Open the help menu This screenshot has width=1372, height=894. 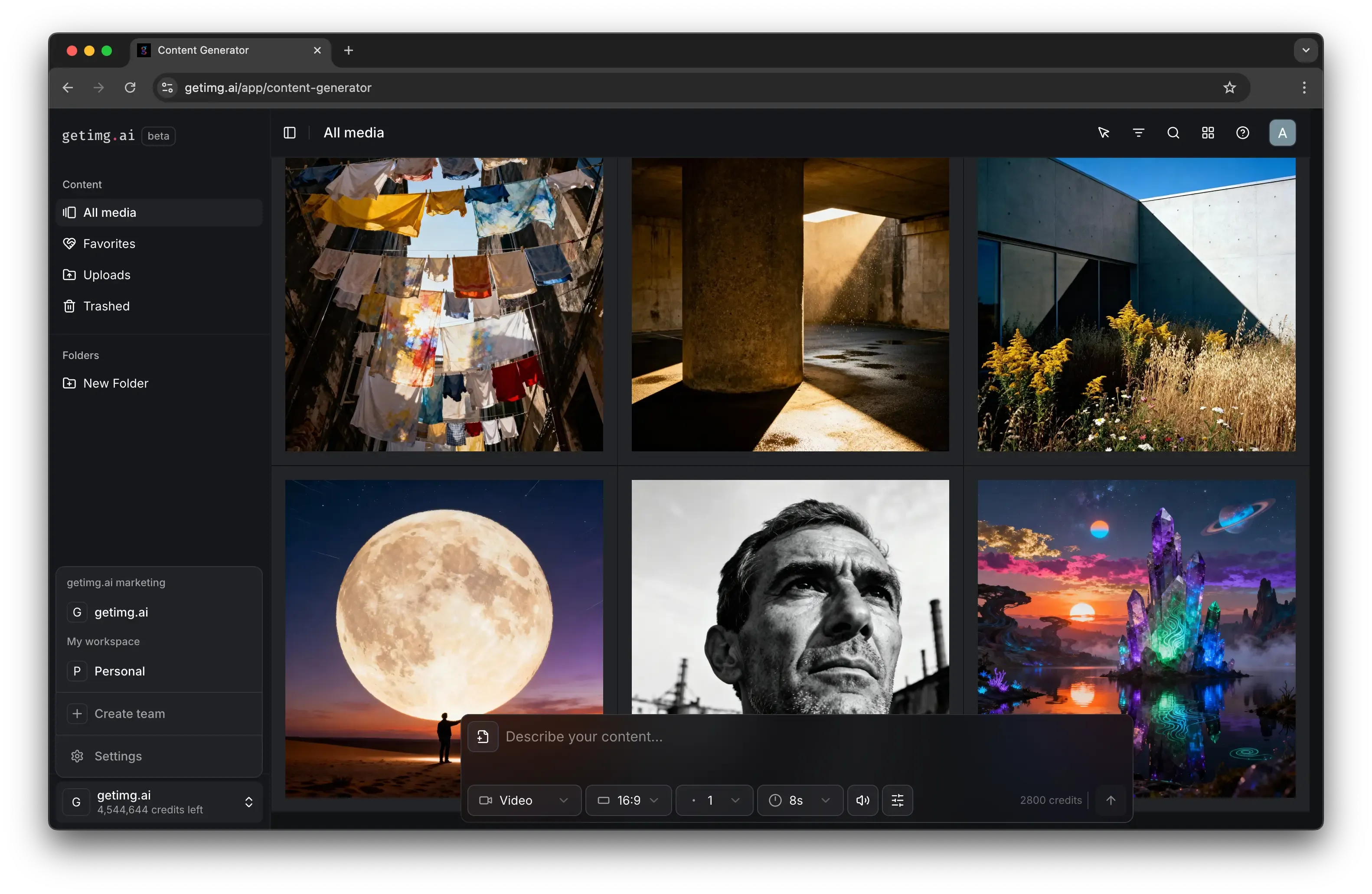click(x=1243, y=133)
